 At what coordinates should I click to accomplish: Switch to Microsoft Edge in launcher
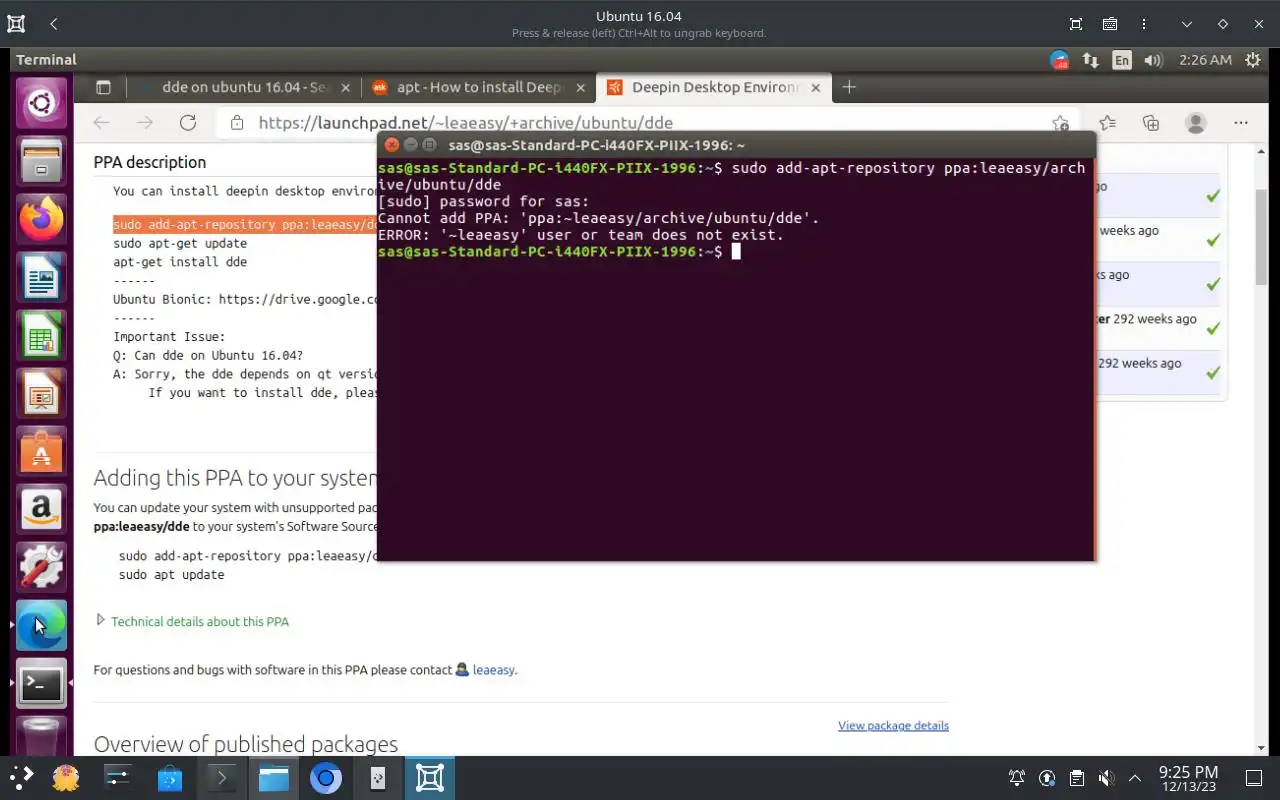(x=41, y=626)
